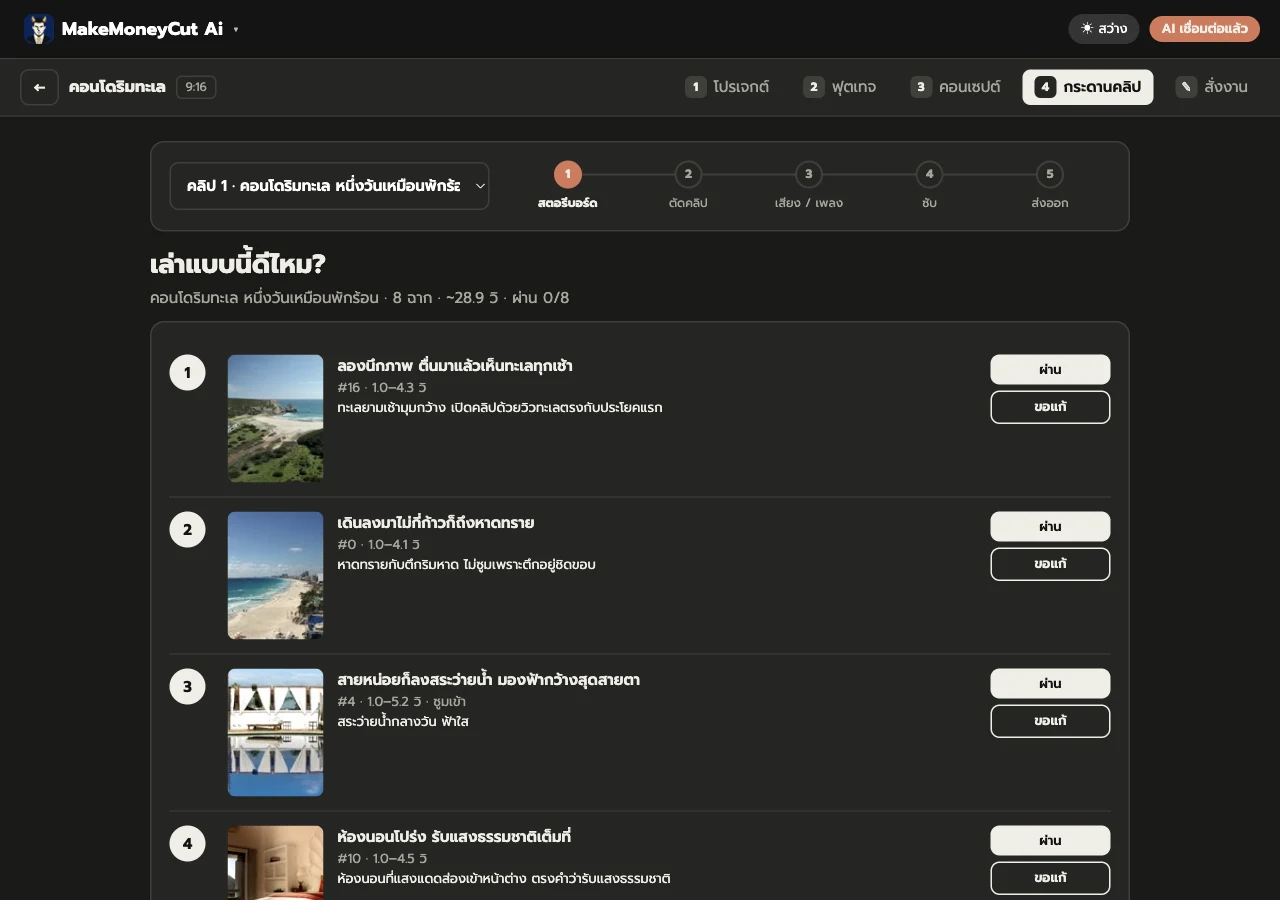Image resolution: width=1280 pixels, height=900 pixels.
Task: Open the sea view thumbnail of scene 1
Action: click(x=276, y=419)
